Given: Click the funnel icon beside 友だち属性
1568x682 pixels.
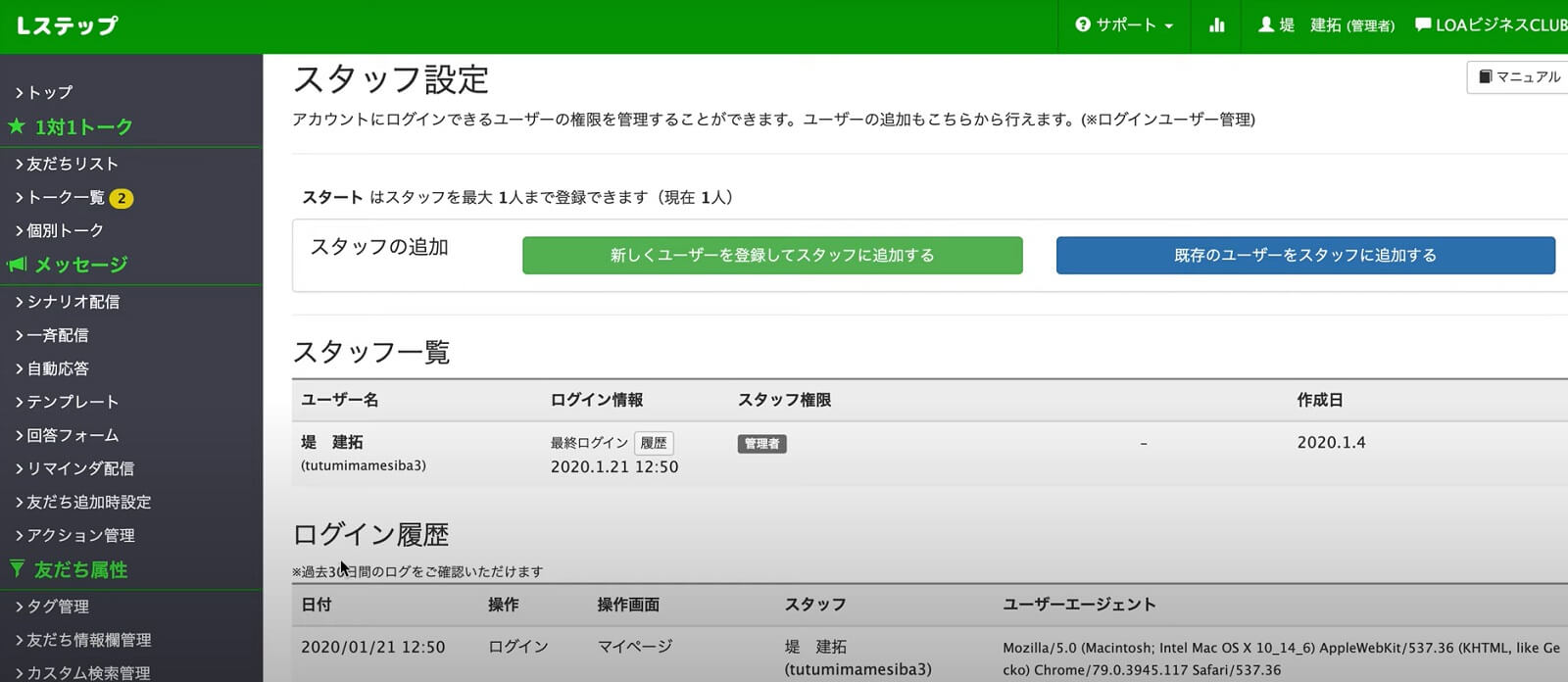Looking at the screenshot, I should point(17,569).
